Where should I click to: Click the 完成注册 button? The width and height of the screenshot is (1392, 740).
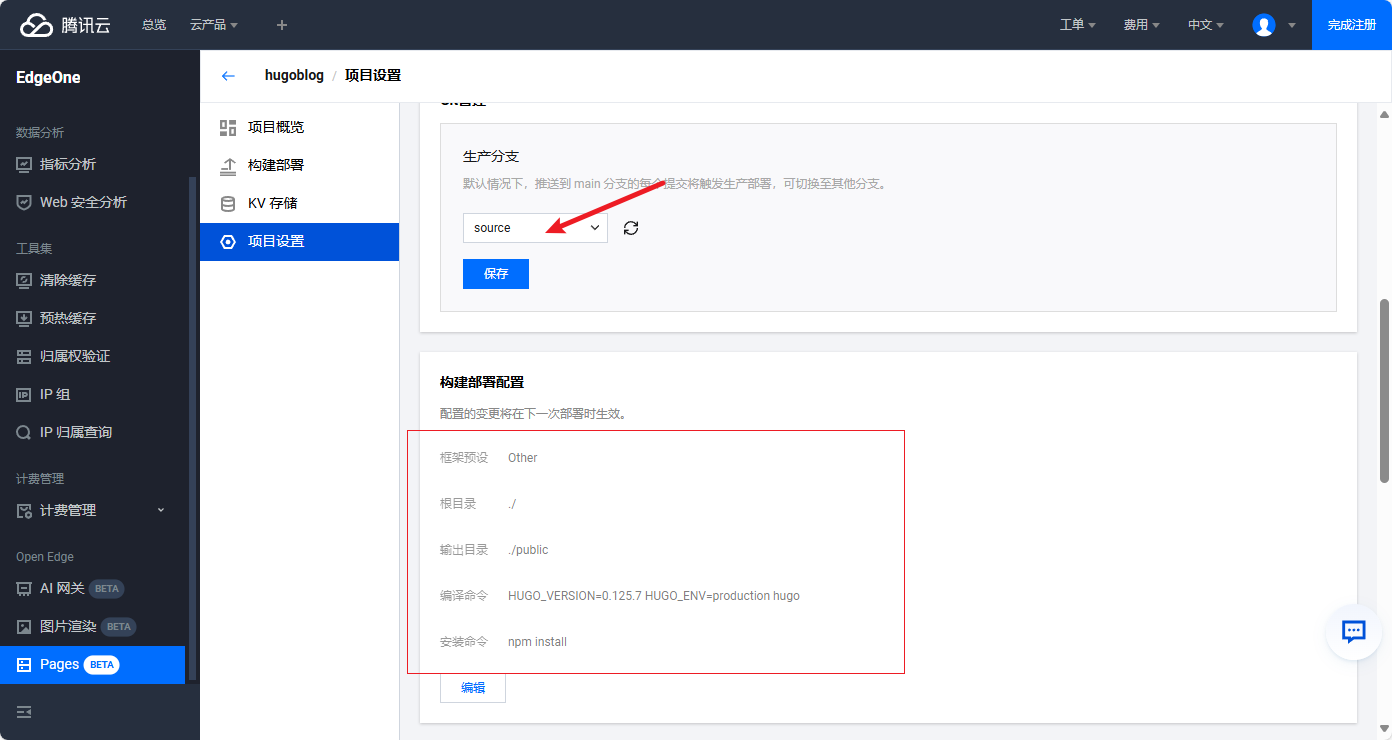coord(1352,25)
